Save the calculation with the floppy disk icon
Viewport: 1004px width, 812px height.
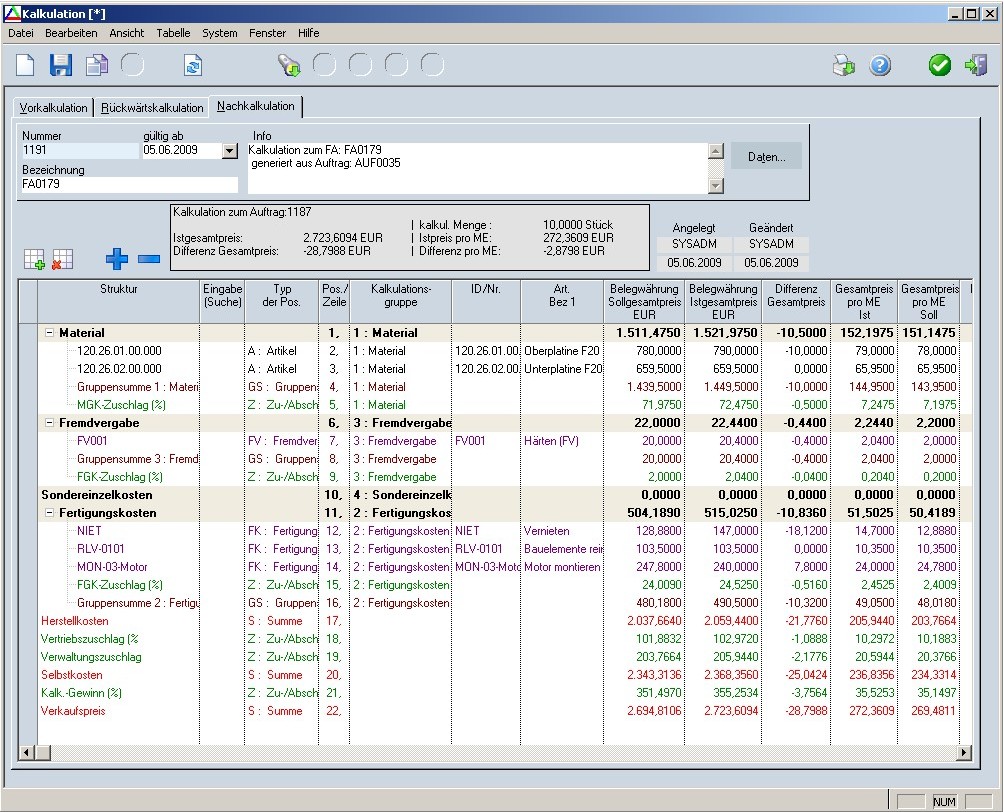click(61, 66)
